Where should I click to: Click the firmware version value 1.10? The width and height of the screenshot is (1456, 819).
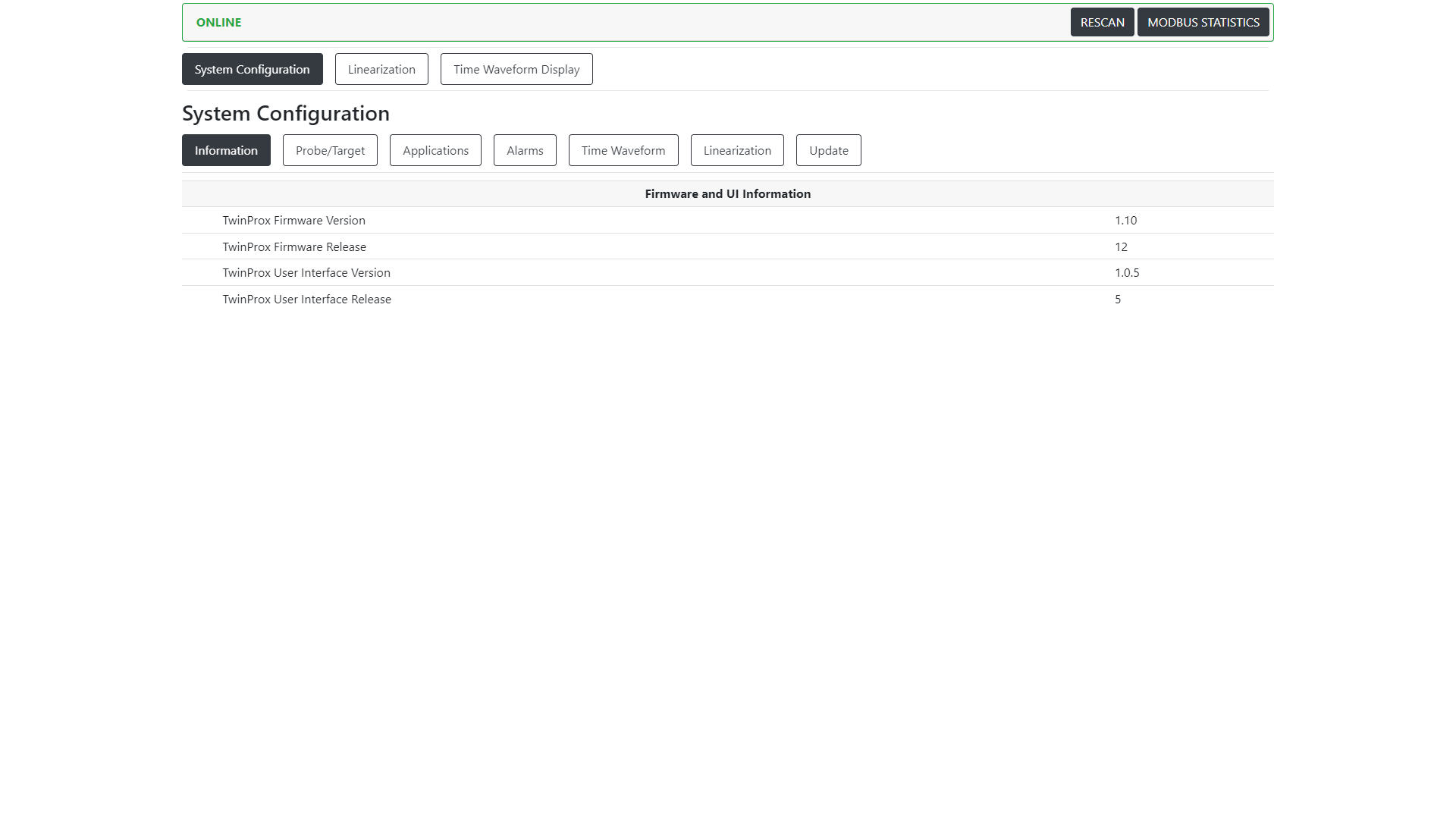click(x=1125, y=220)
